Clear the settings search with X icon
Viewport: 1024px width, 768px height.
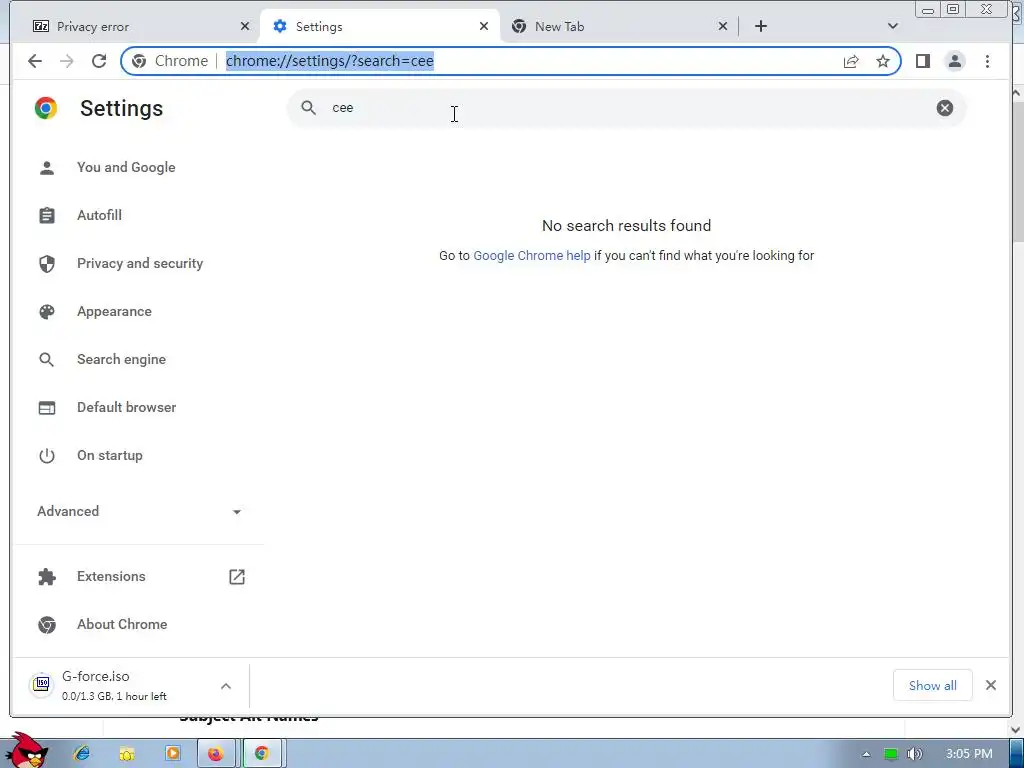944,108
